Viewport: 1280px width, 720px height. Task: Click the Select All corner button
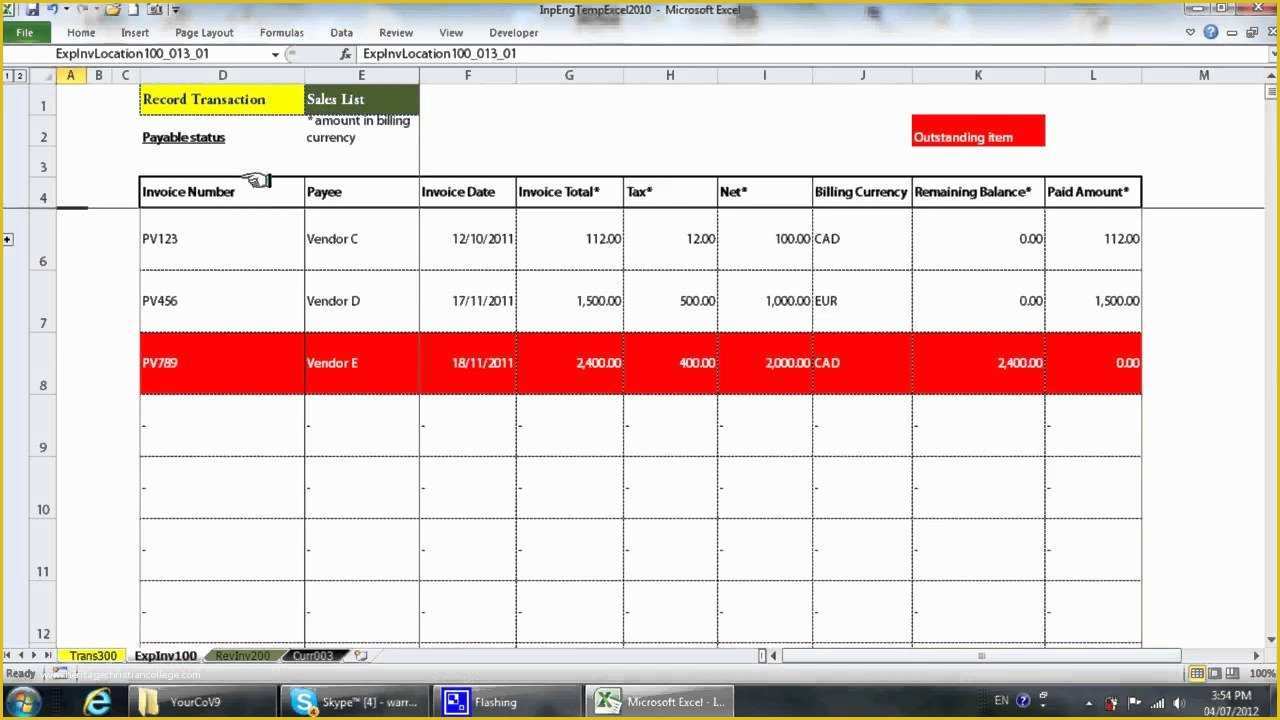(x=43, y=75)
